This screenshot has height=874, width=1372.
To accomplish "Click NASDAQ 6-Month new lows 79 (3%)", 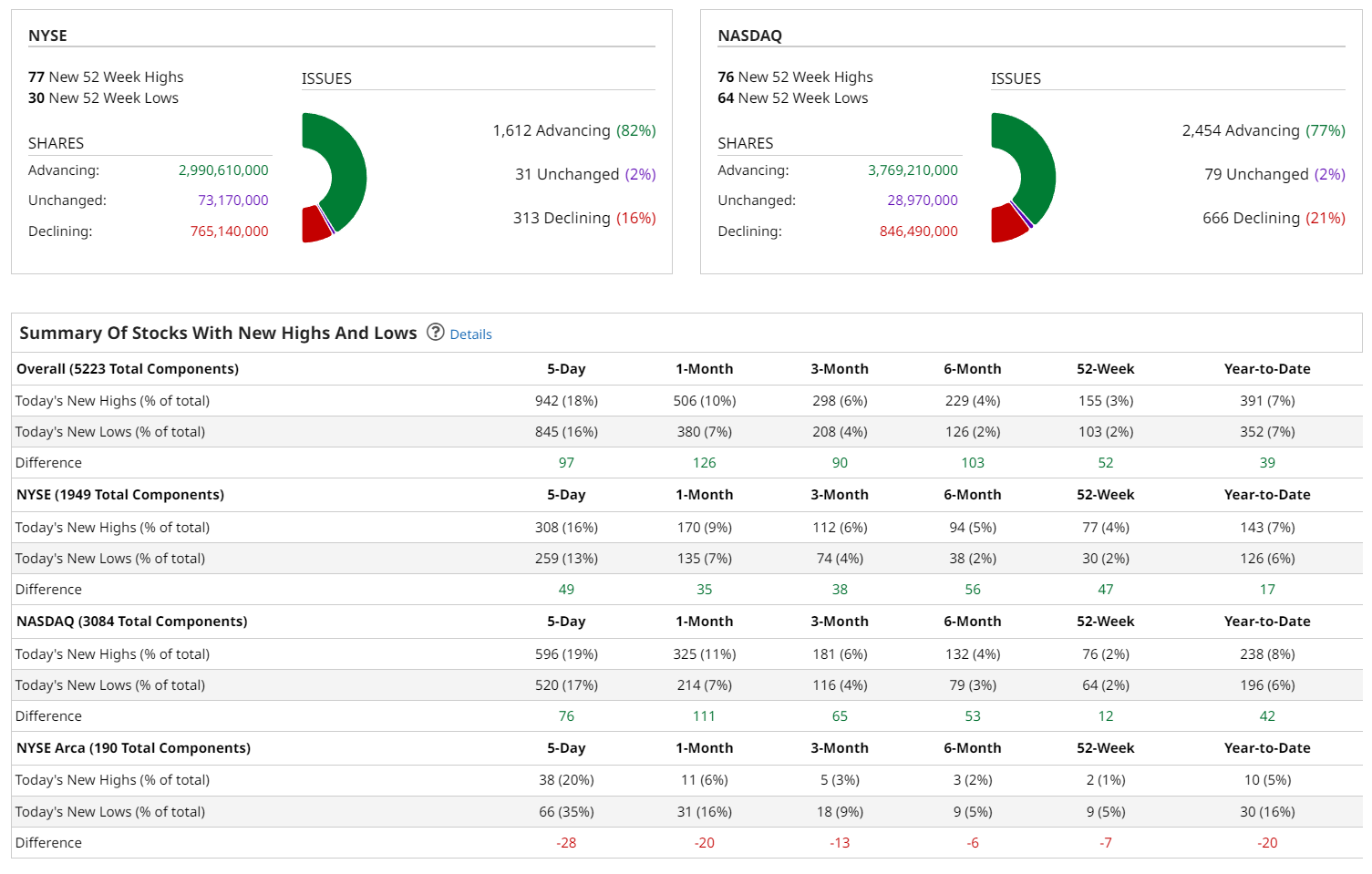I will coord(973,685).
